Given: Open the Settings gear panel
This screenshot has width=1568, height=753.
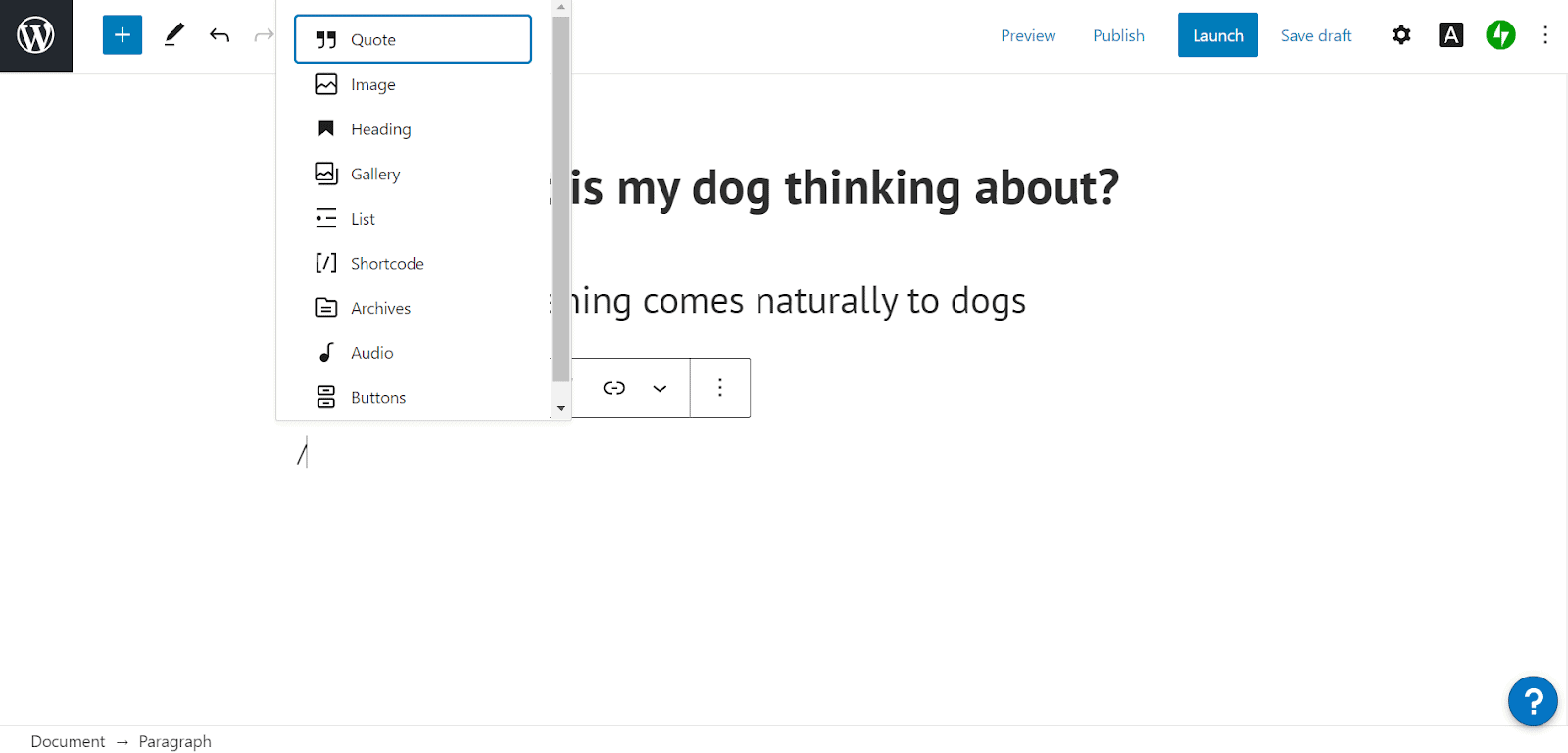Looking at the screenshot, I should [x=1401, y=35].
